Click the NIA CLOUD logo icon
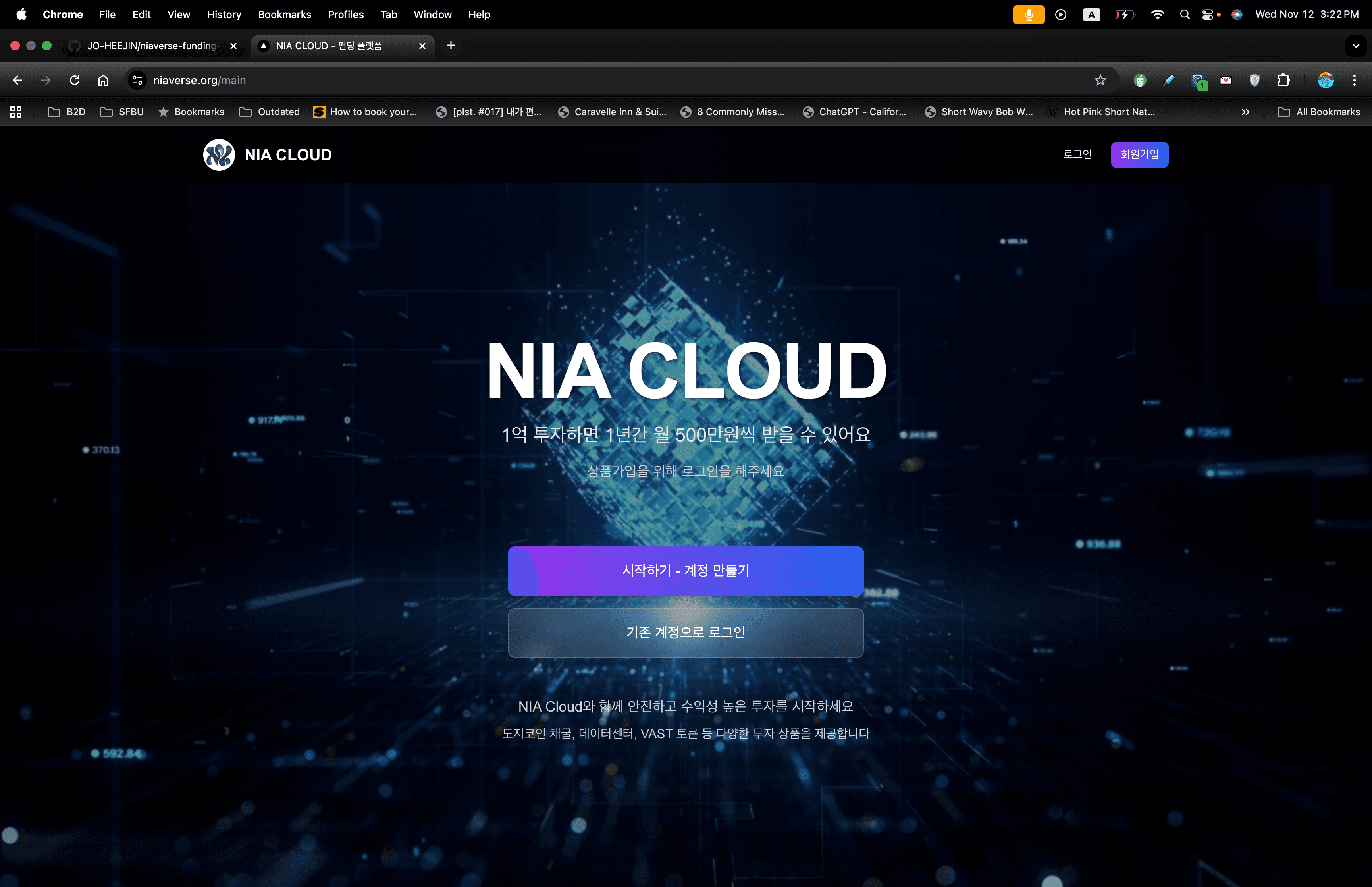1372x887 pixels. tap(219, 154)
